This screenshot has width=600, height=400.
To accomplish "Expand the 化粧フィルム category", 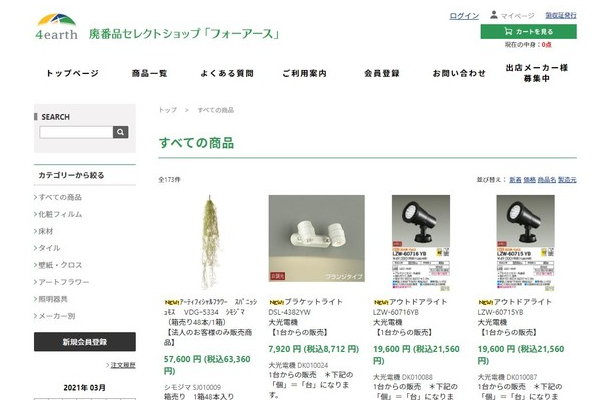I will (62, 214).
